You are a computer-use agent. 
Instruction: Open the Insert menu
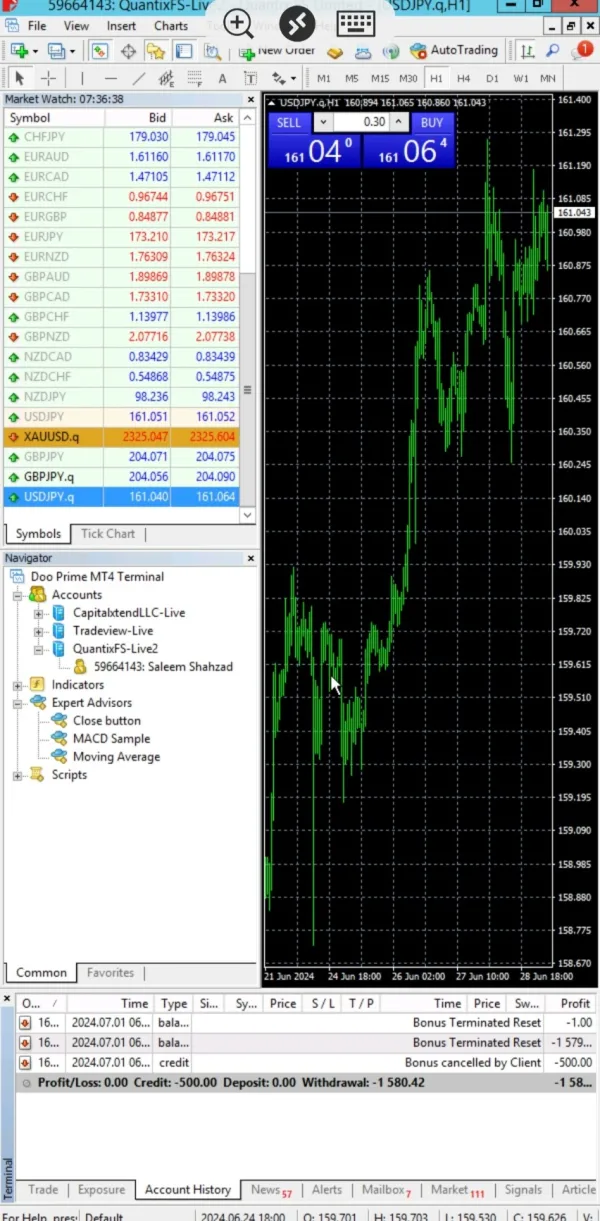click(121, 26)
